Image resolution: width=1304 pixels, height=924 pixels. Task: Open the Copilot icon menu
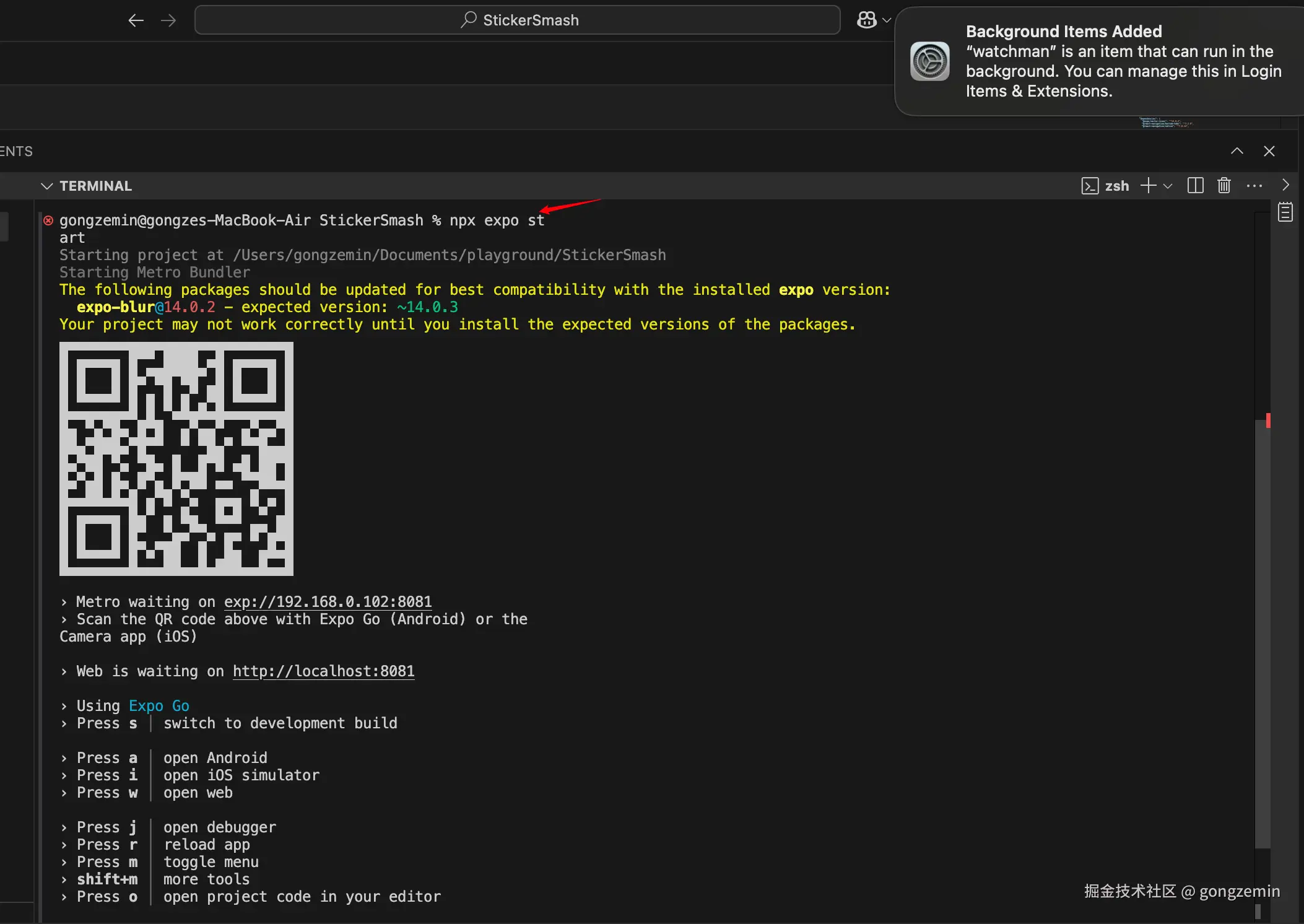[x=866, y=20]
